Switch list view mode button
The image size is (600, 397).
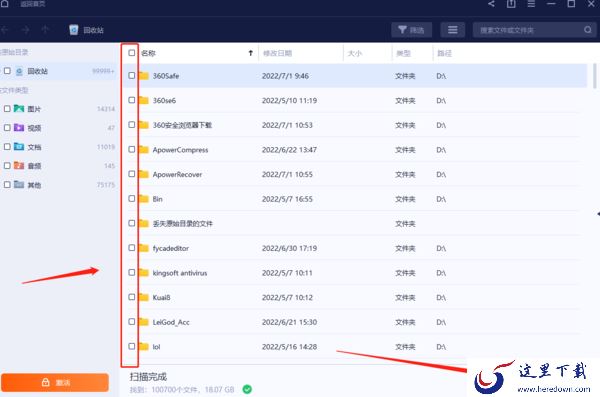pyautogui.click(x=453, y=30)
